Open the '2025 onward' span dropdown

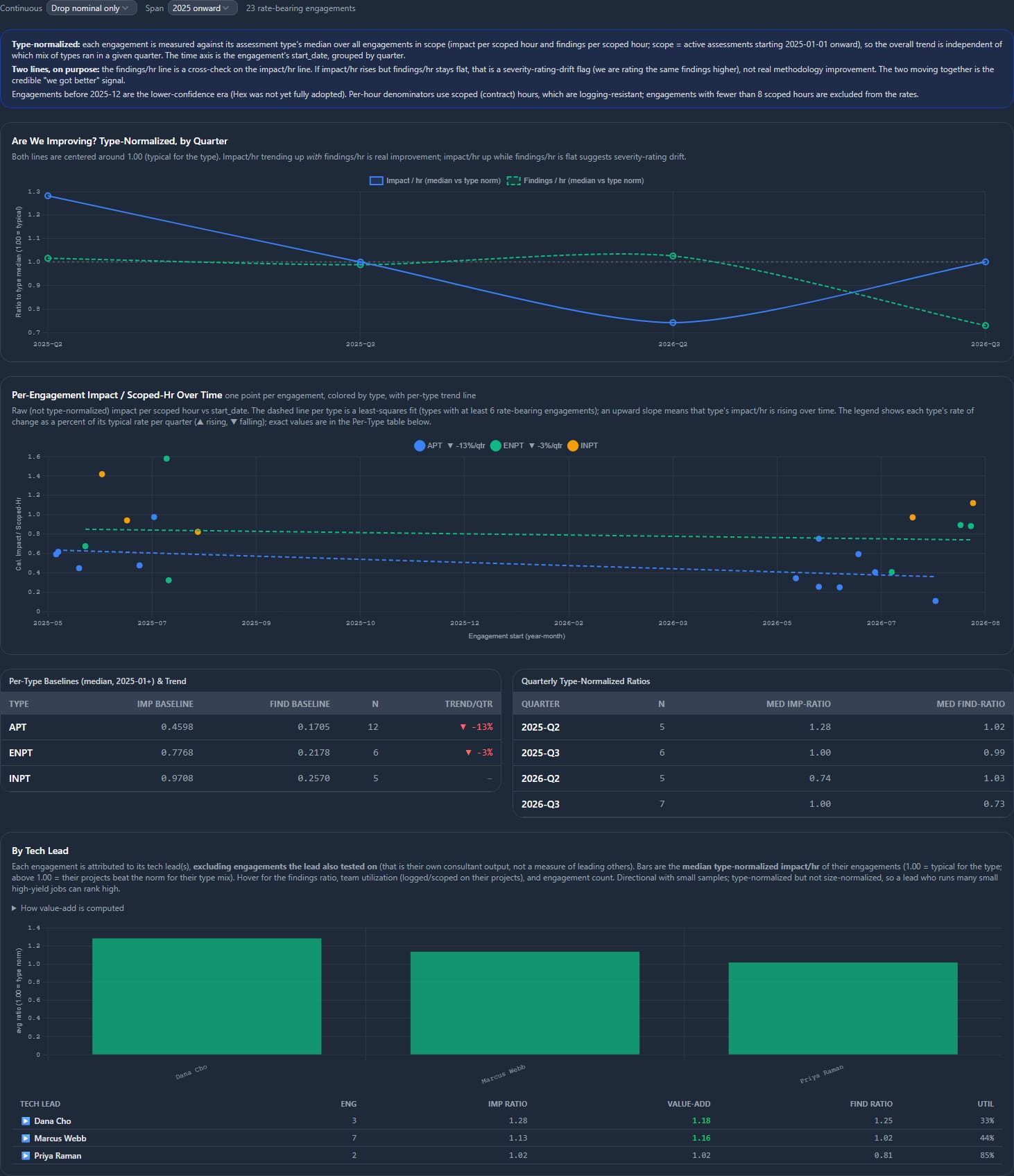click(202, 8)
